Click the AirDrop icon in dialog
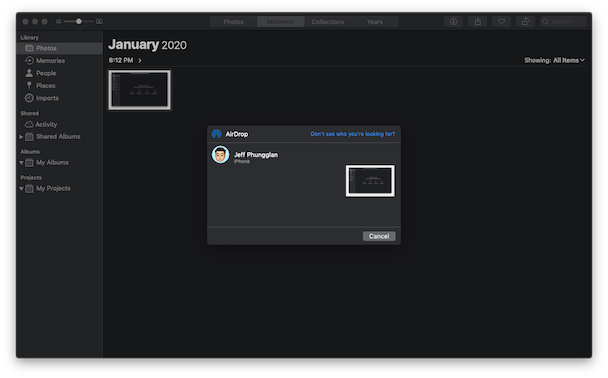Viewport: 608px width, 378px height. pos(216,134)
